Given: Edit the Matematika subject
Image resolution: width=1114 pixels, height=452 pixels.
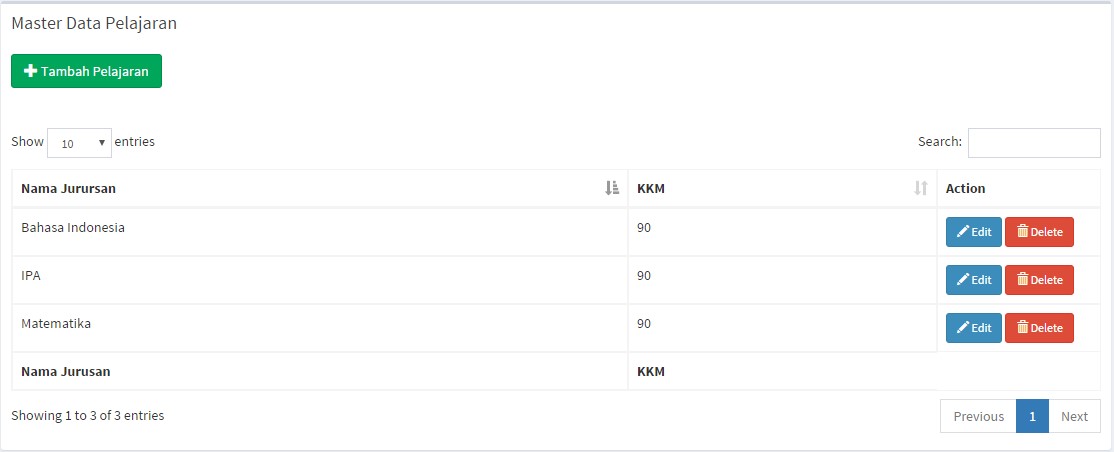Looking at the screenshot, I should [x=973, y=328].
